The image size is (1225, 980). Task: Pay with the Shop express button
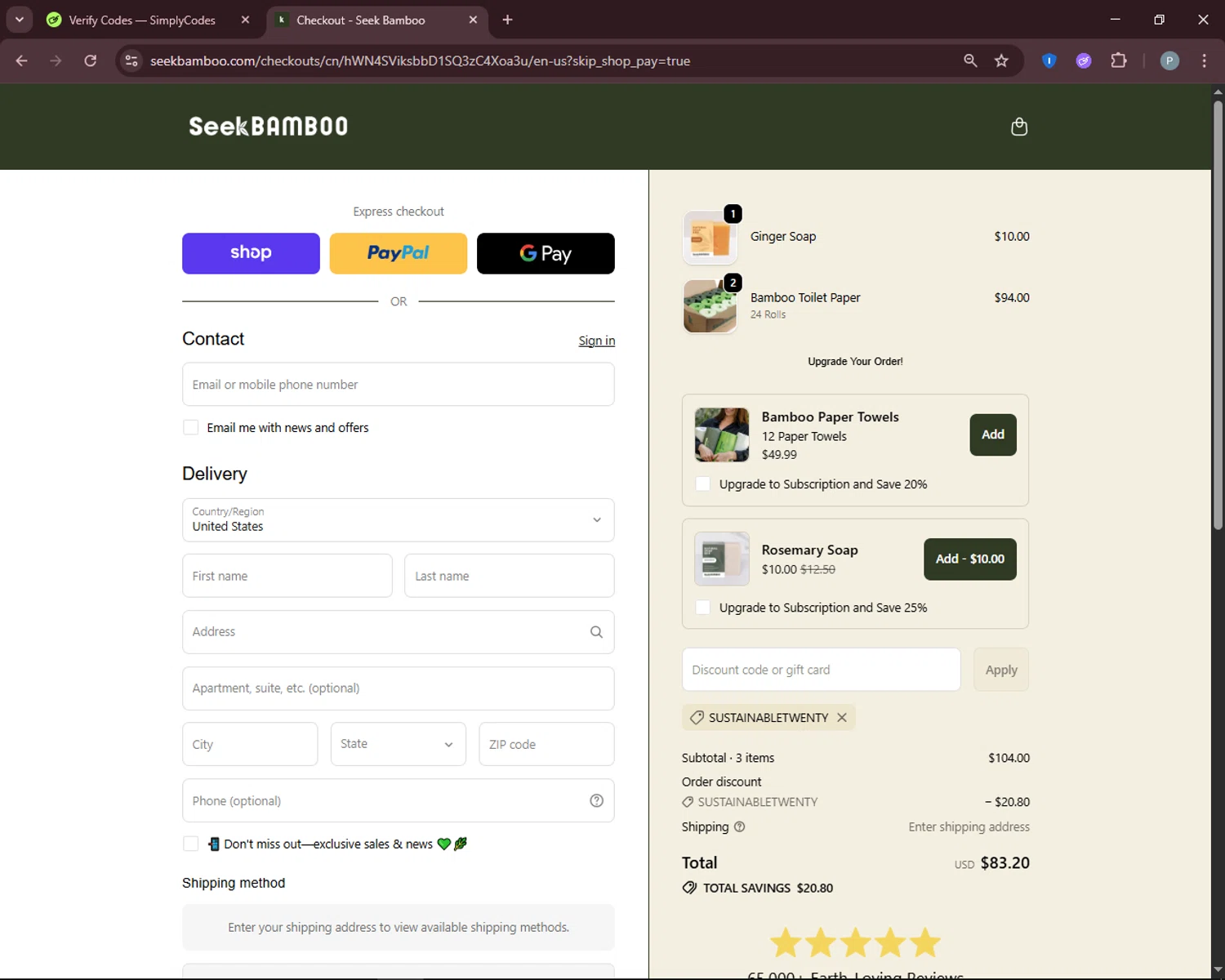251,253
